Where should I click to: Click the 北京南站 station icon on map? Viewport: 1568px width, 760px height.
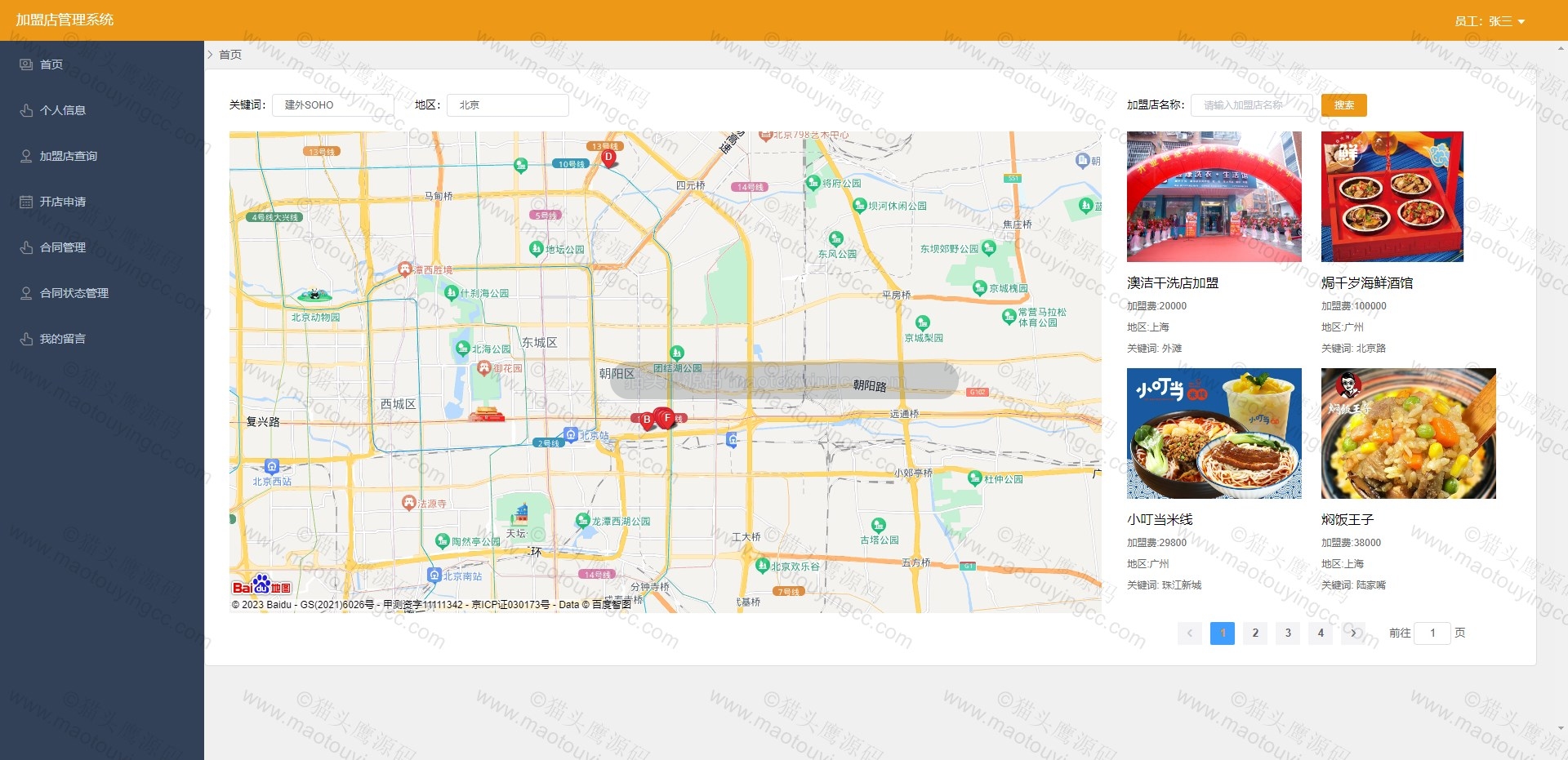pyautogui.click(x=434, y=575)
